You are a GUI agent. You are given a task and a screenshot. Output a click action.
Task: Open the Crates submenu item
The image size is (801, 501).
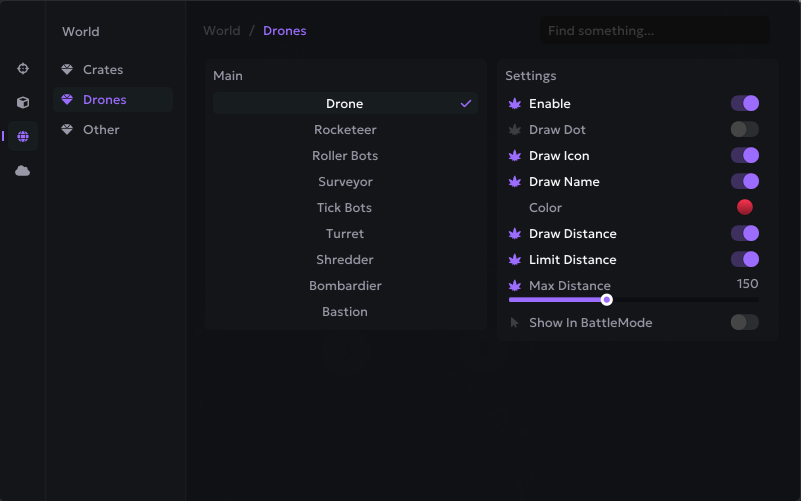click(x=103, y=70)
